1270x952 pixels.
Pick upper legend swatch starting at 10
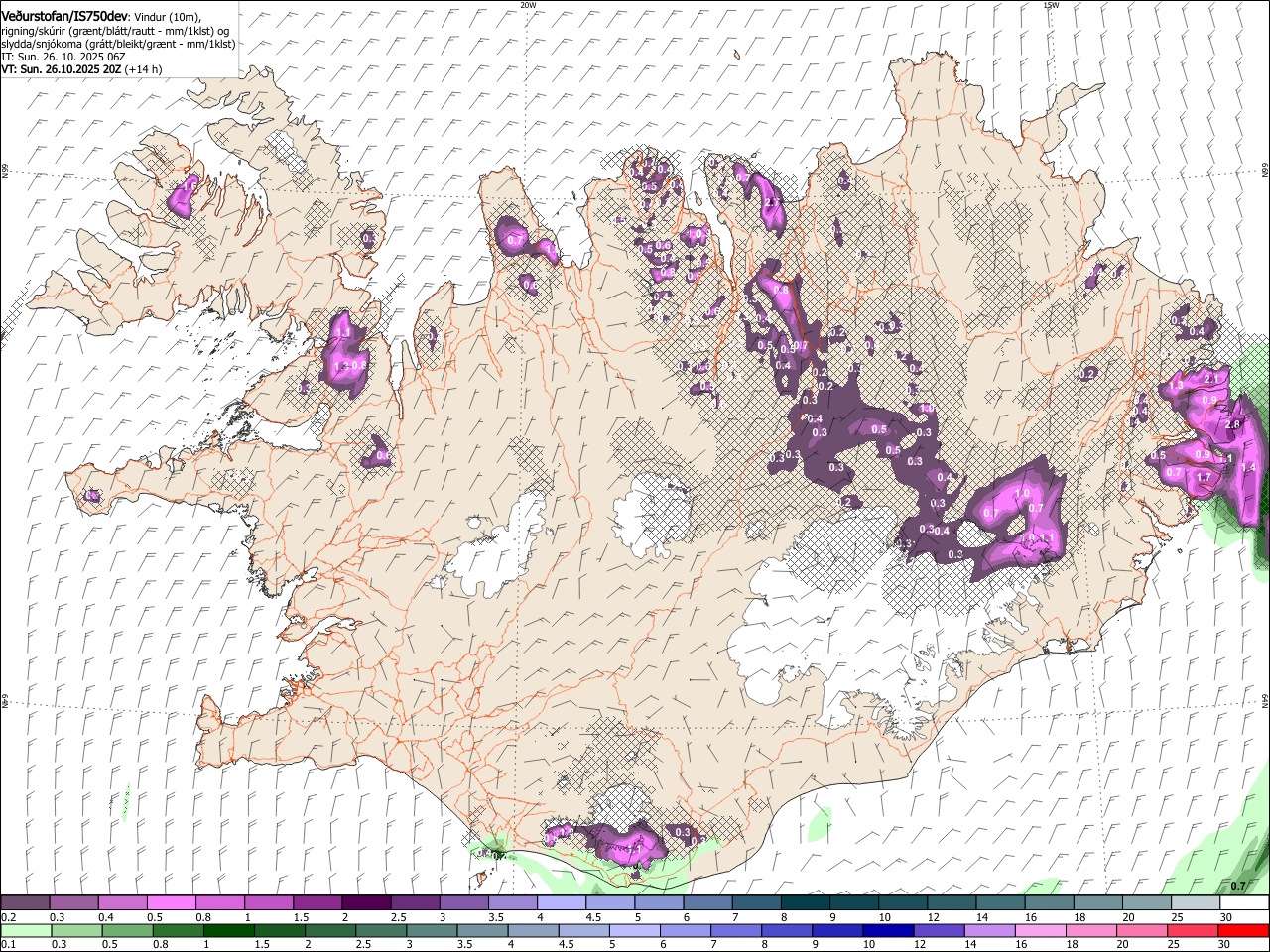click(901, 903)
